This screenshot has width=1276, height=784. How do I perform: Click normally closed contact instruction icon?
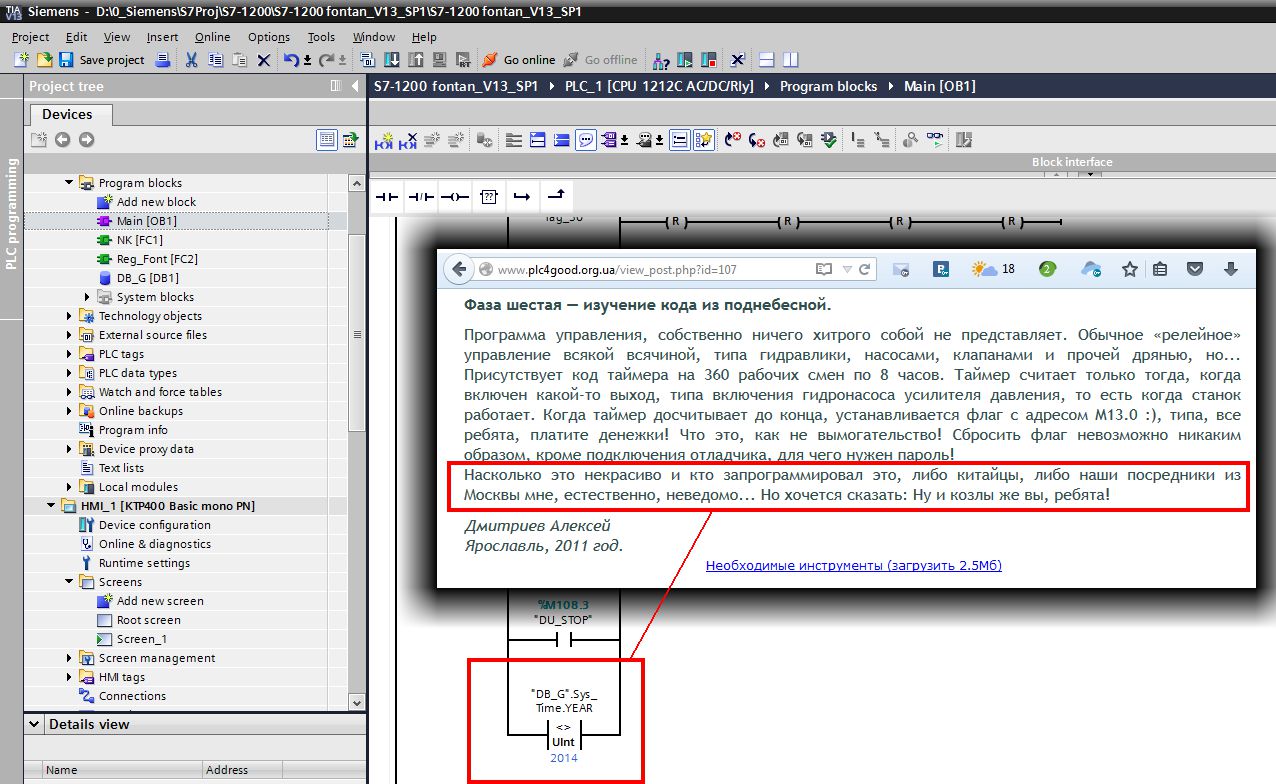pyautogui.click(x=420, y=197)
